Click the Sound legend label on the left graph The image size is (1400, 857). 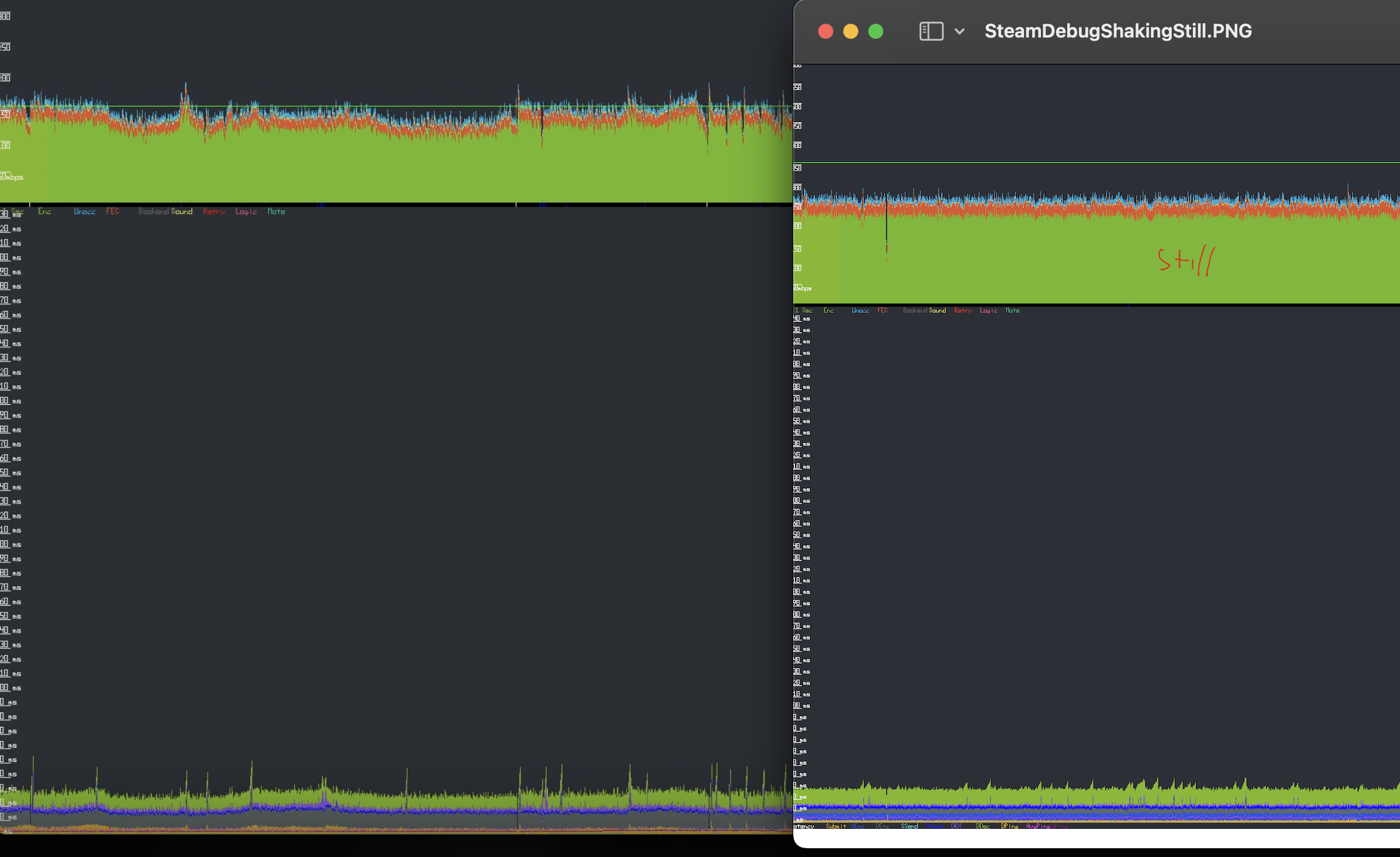coord(182,211)
